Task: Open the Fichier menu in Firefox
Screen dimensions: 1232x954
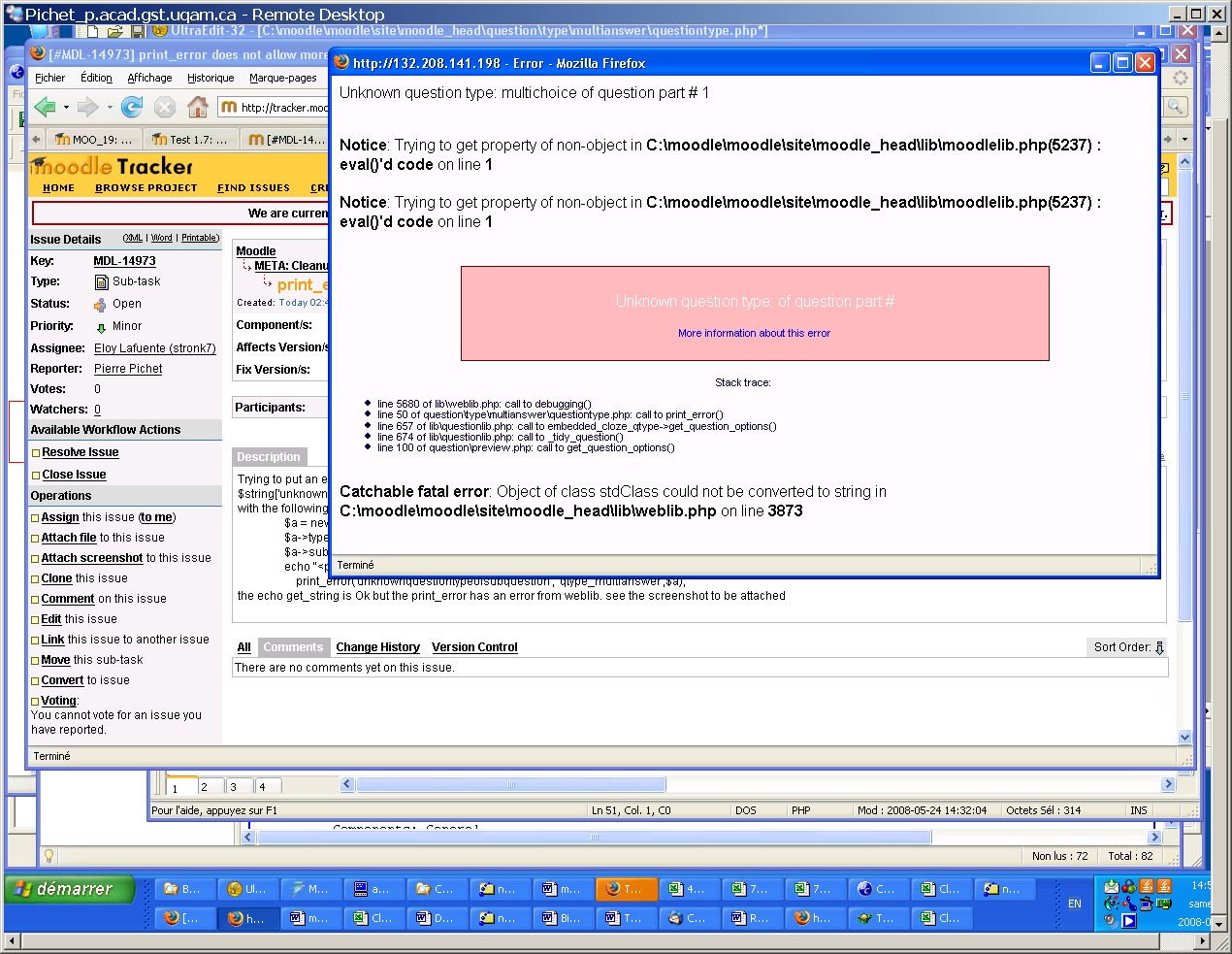Action: 49,78
